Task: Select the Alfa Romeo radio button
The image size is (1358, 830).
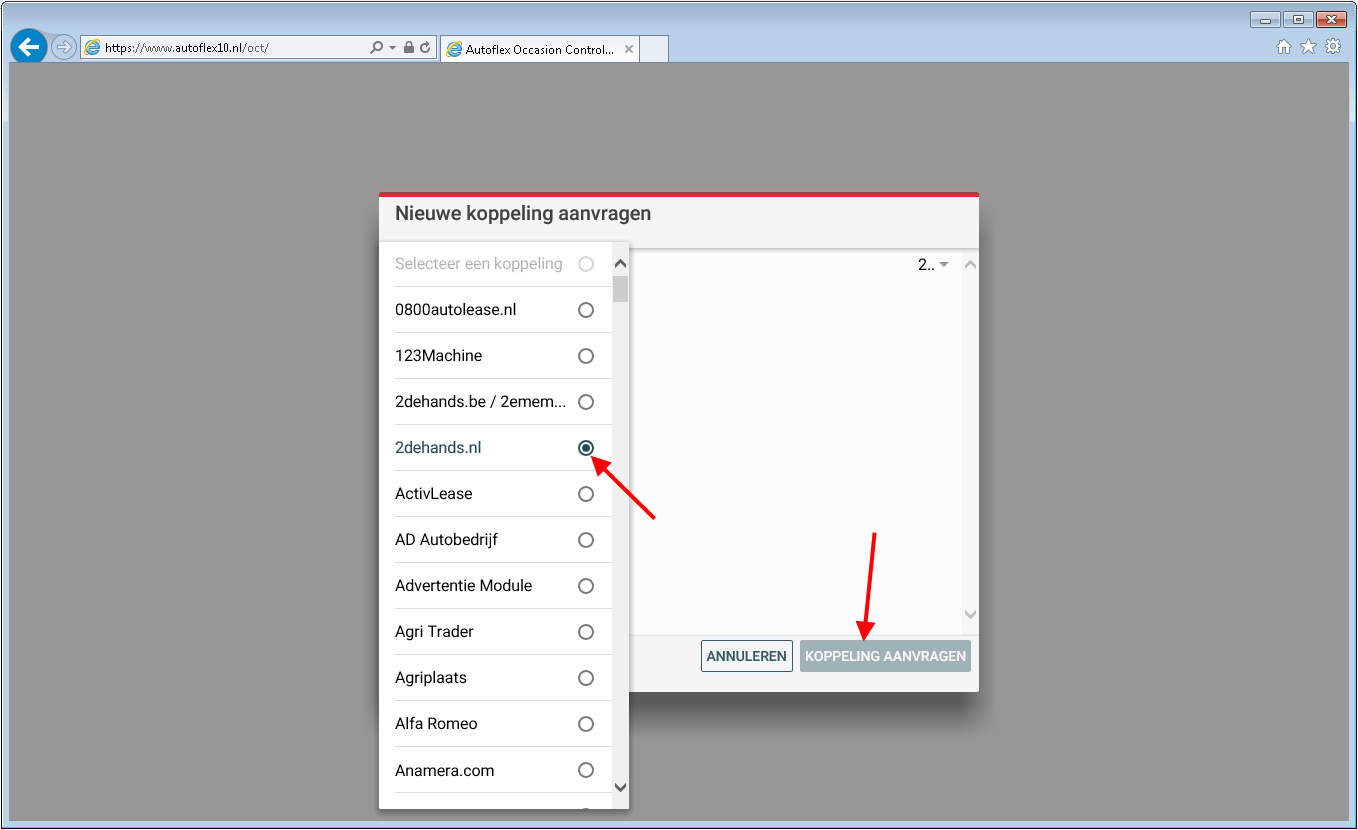Action: pyautogui.click(x=586, y=724)
